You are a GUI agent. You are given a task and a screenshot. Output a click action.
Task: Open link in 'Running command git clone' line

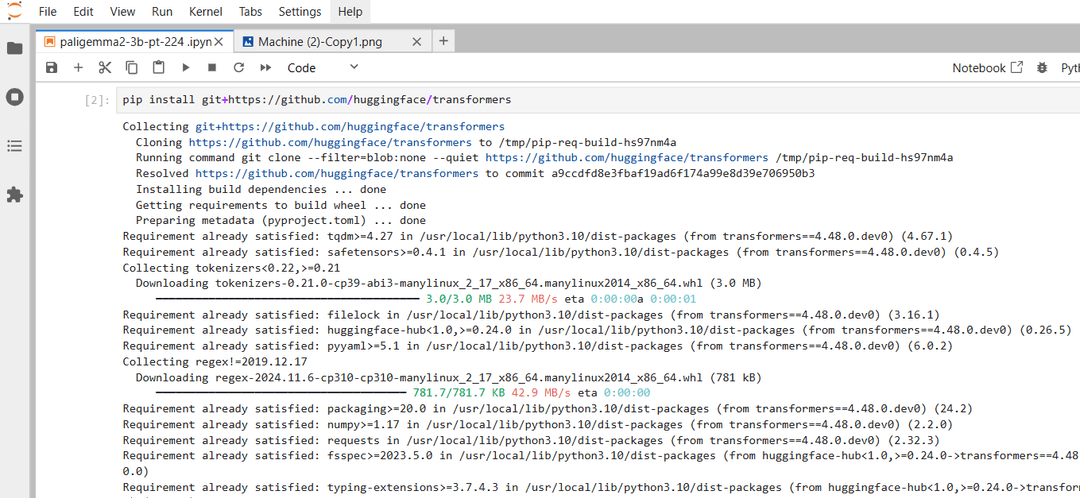pos(627,158)
